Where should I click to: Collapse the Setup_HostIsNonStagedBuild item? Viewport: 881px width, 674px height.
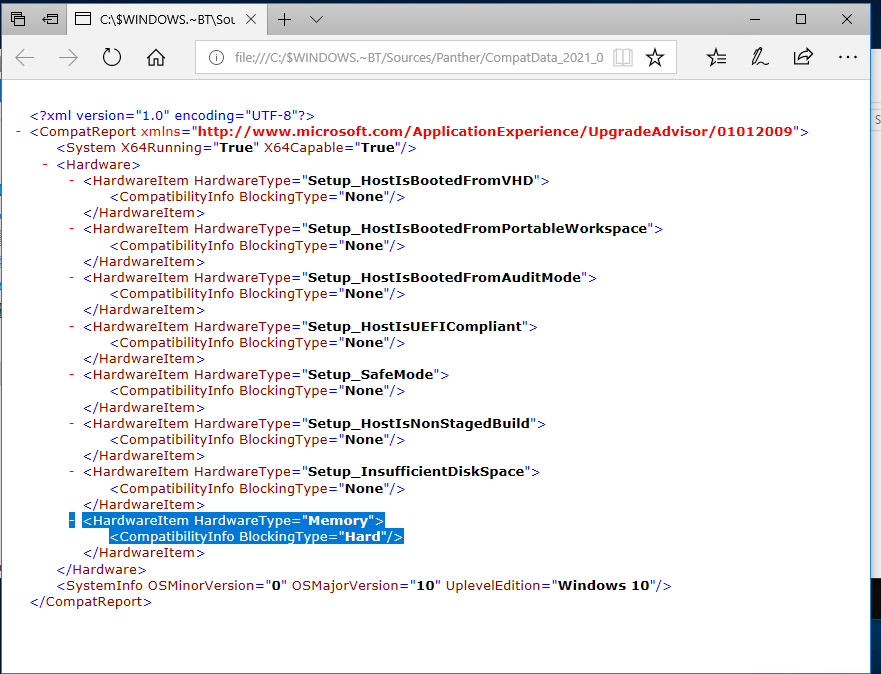pyautogui.click(x=71, y=423)
